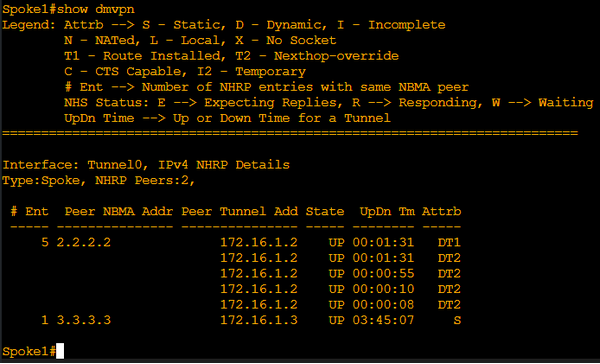Click the entry count 5 for 2.2.2.2
Screen dimensions: 600x364
45,242
